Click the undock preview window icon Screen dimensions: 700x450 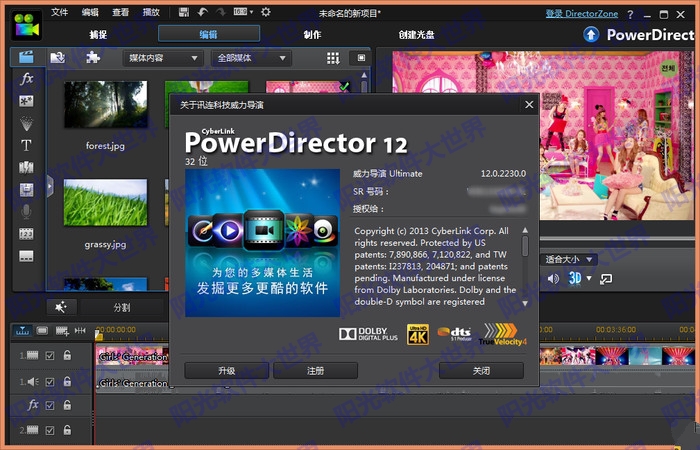coord(606,279)
